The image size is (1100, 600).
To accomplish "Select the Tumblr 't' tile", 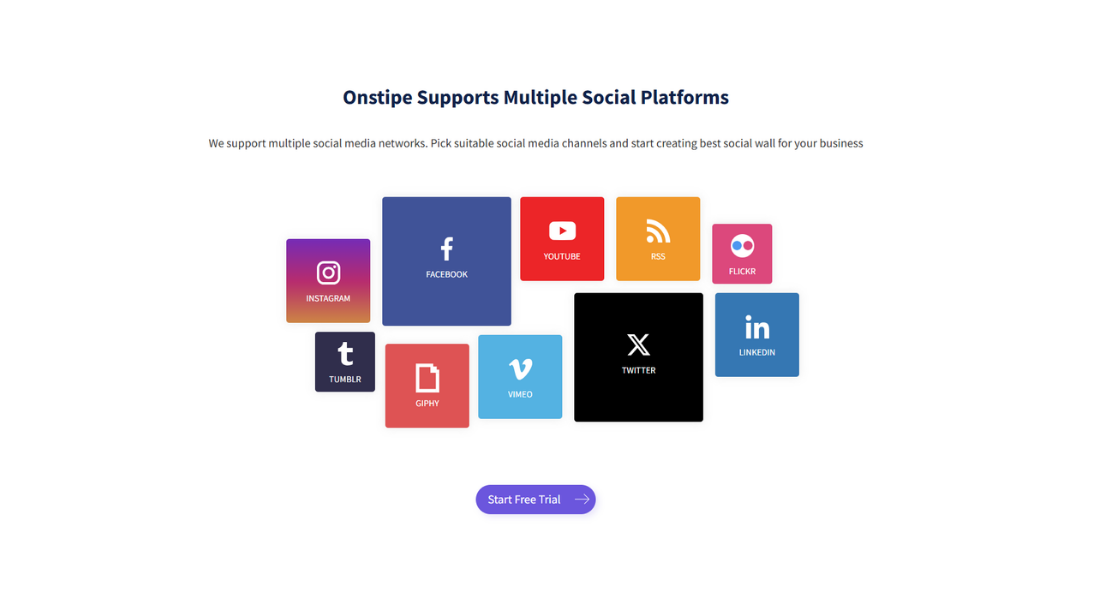I will point(345,361).
